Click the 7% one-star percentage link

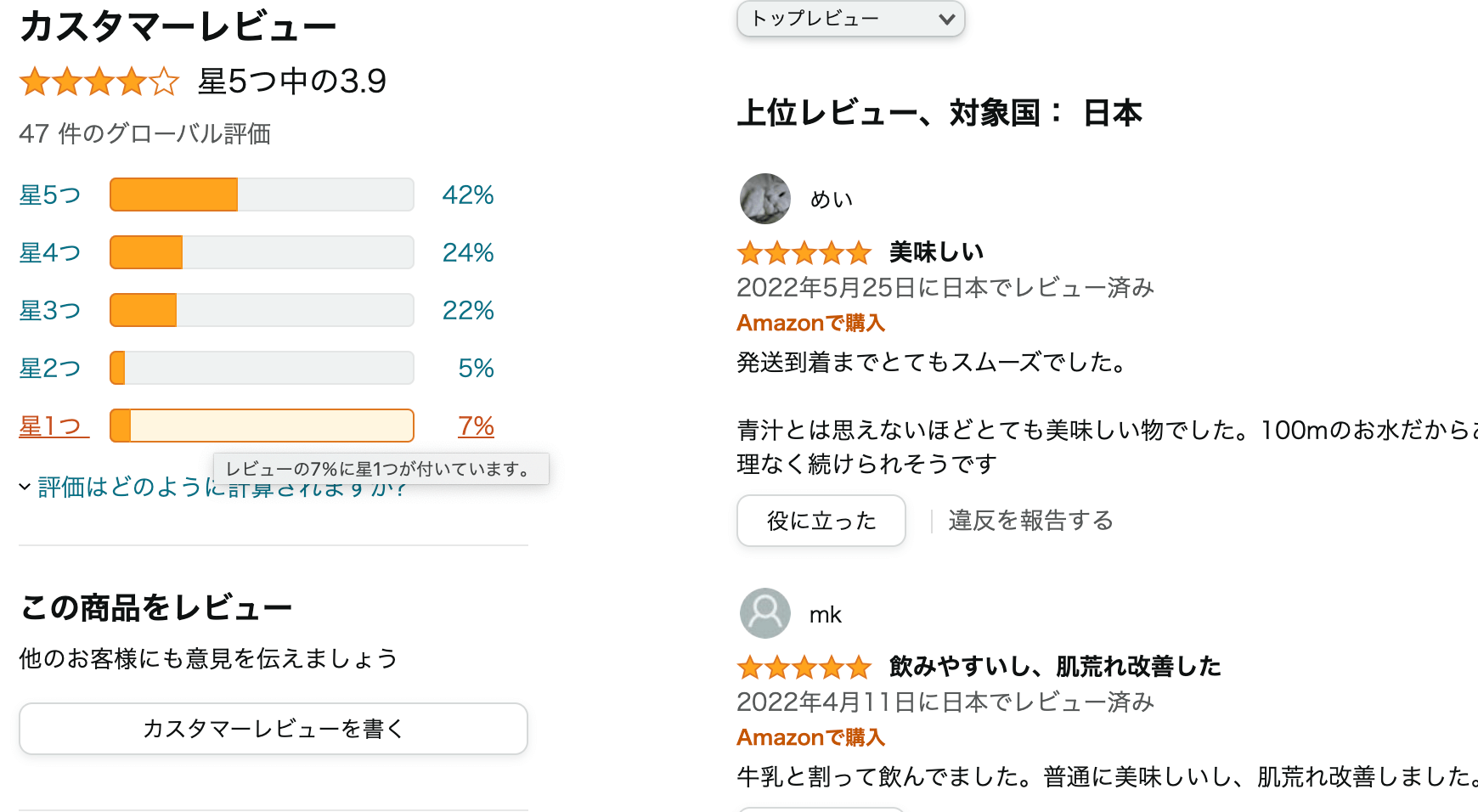pos(476,426)
